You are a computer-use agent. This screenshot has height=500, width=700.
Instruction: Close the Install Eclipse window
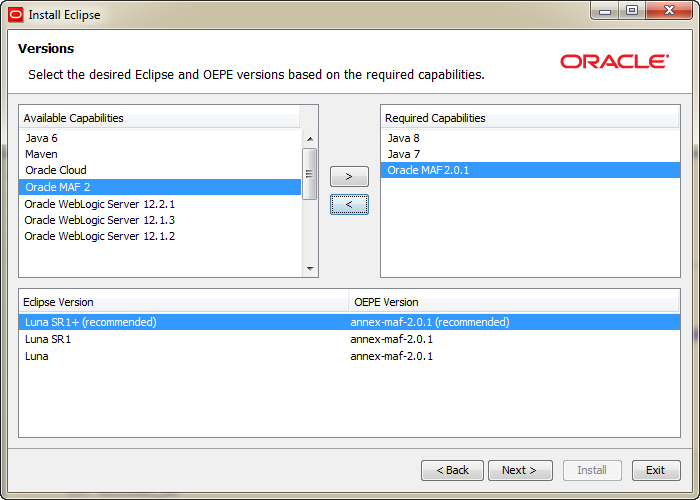pyautogui.click(x=669, y=11)
